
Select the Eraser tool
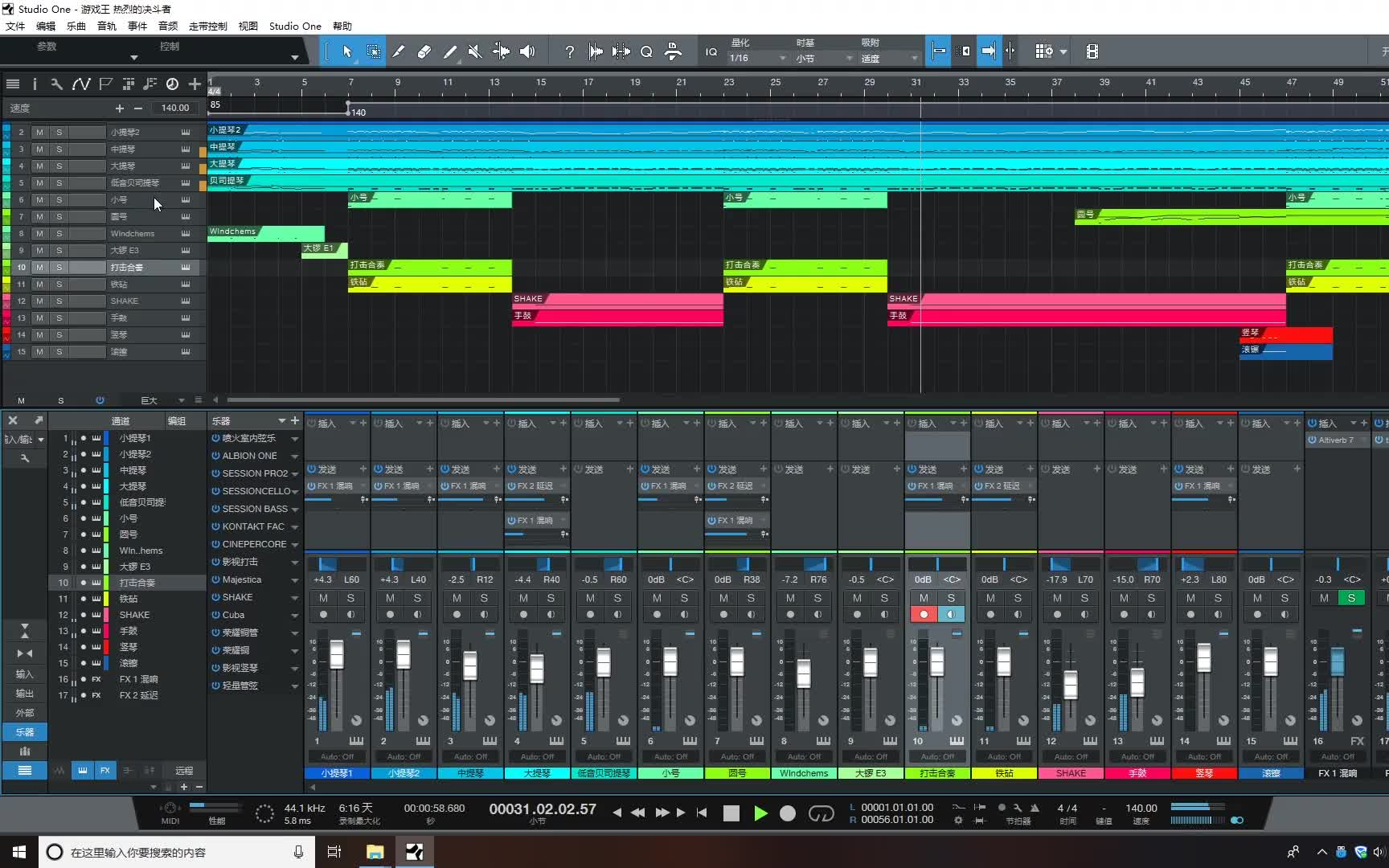click(x=424, y=51)
